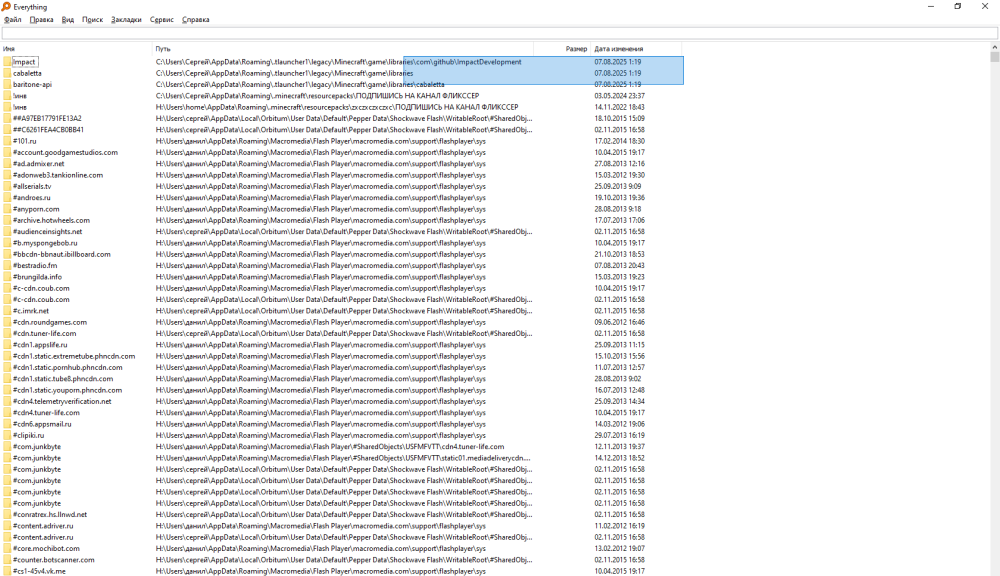The height and width of the screenshot is (576, 1000).
Task: Click folder icon next to #cdn1.appslife.ru
Action: tap(7, 345)
